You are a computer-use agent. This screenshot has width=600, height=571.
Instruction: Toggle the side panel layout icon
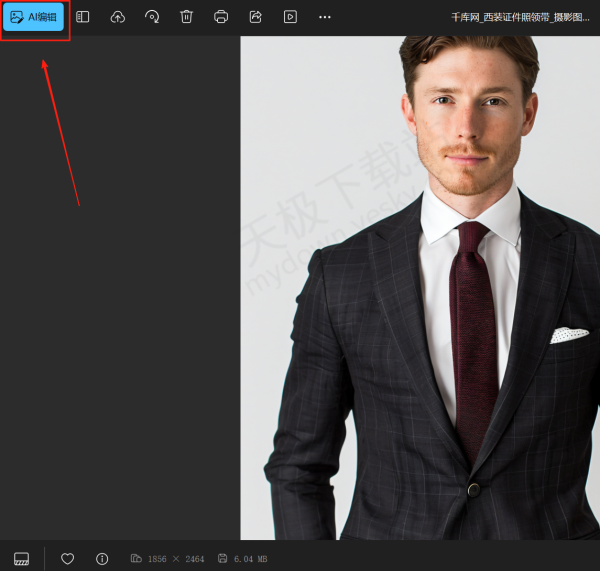pyautogui.click(x=83, y=17)
